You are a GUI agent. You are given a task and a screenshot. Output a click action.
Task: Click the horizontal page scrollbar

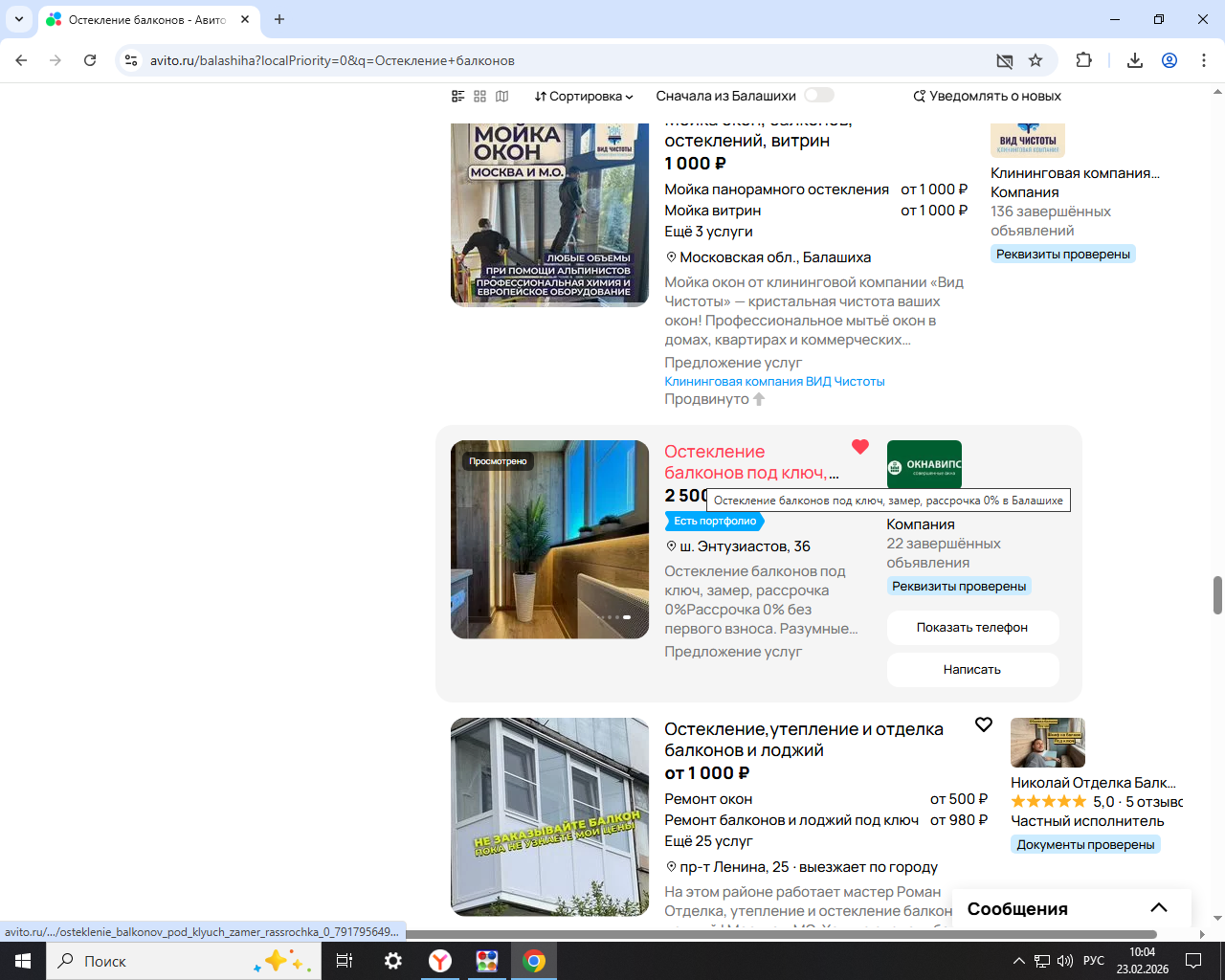781,934
